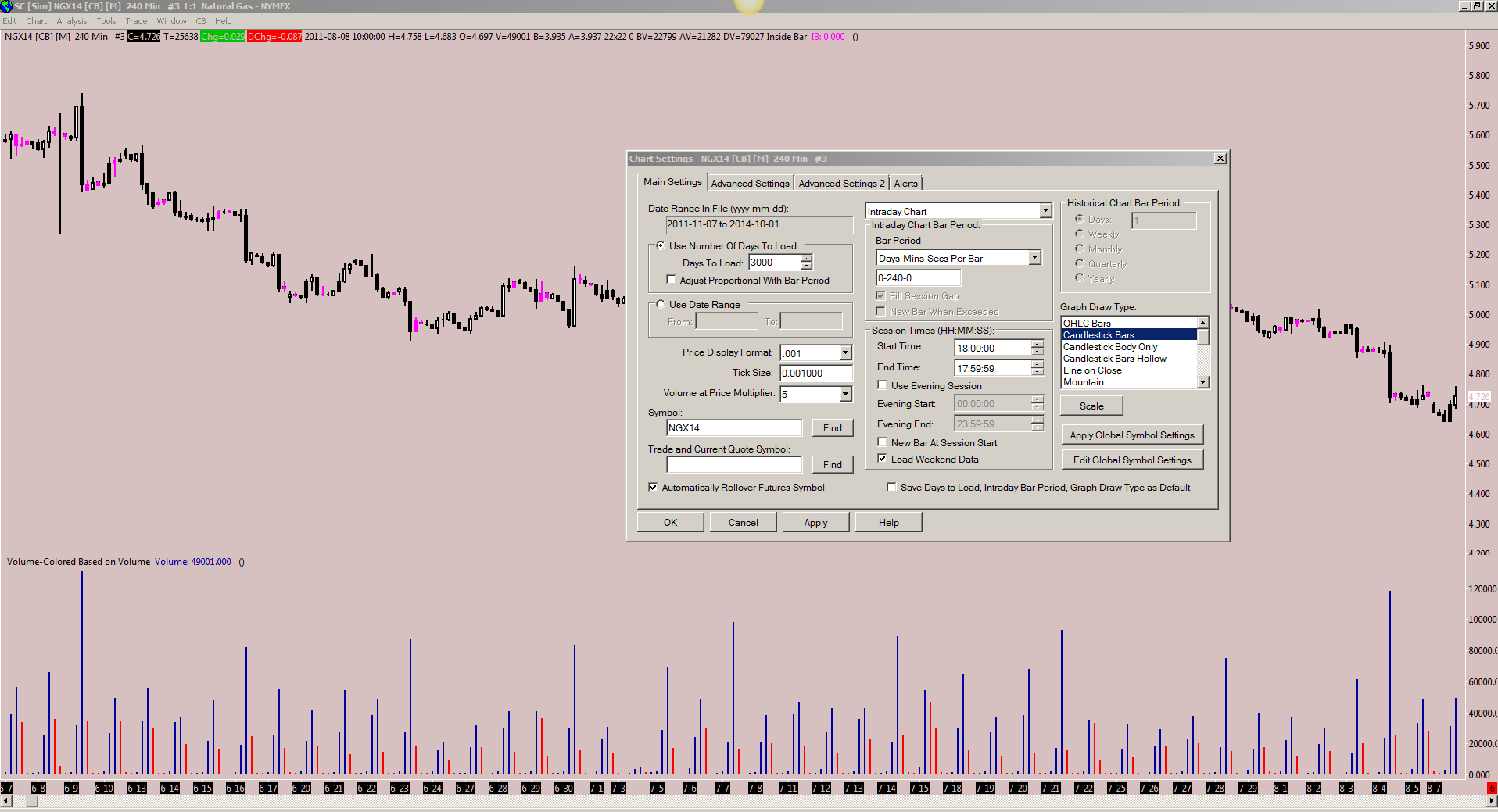This screenshot has height=812, width=1498.
Task: Expand the Days-Mins-Secs Per Bar dropdown
Action: point(1034,258)
